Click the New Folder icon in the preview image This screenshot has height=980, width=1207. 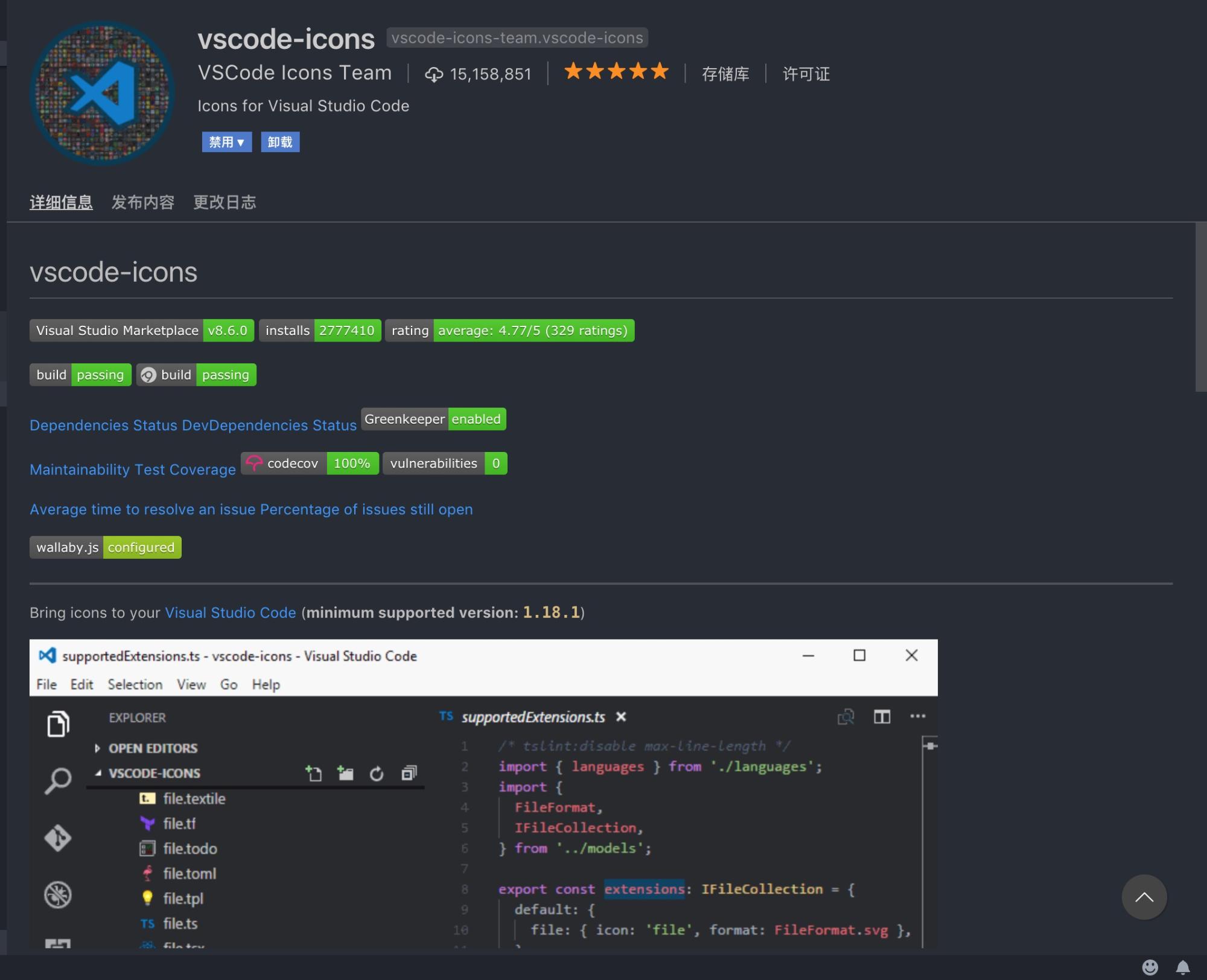point(345,773)
